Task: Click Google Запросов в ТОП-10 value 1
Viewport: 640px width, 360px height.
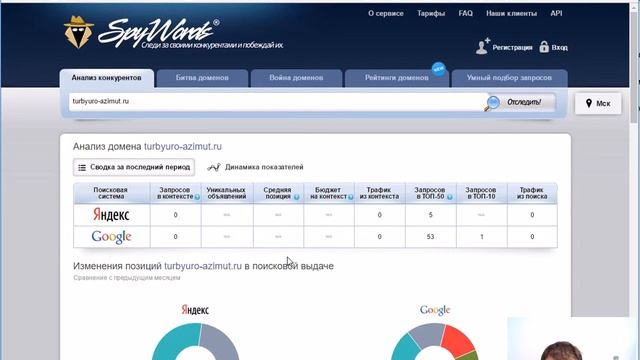Action: (x=482, y=237)
